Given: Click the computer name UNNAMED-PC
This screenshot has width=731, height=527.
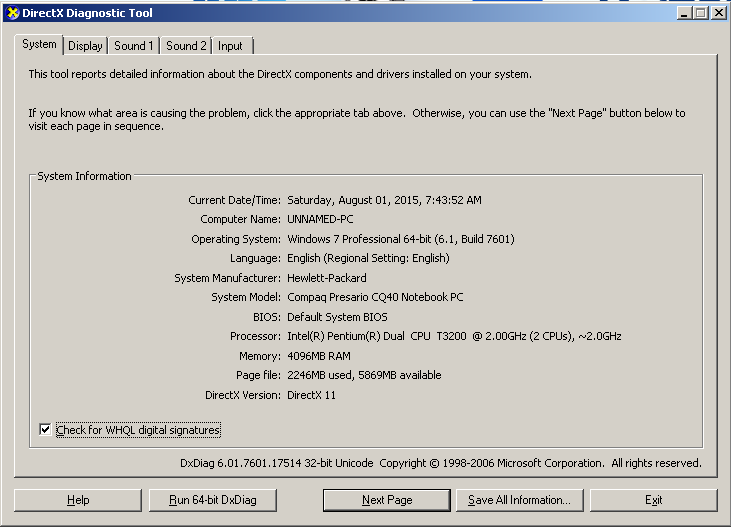Looking at the screenshot, I should coord(320,219).
